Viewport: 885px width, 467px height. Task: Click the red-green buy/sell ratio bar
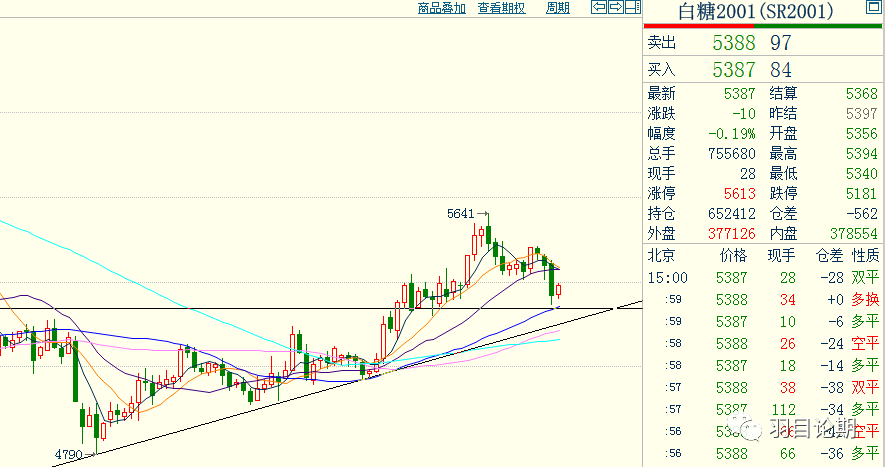(762, 26)
